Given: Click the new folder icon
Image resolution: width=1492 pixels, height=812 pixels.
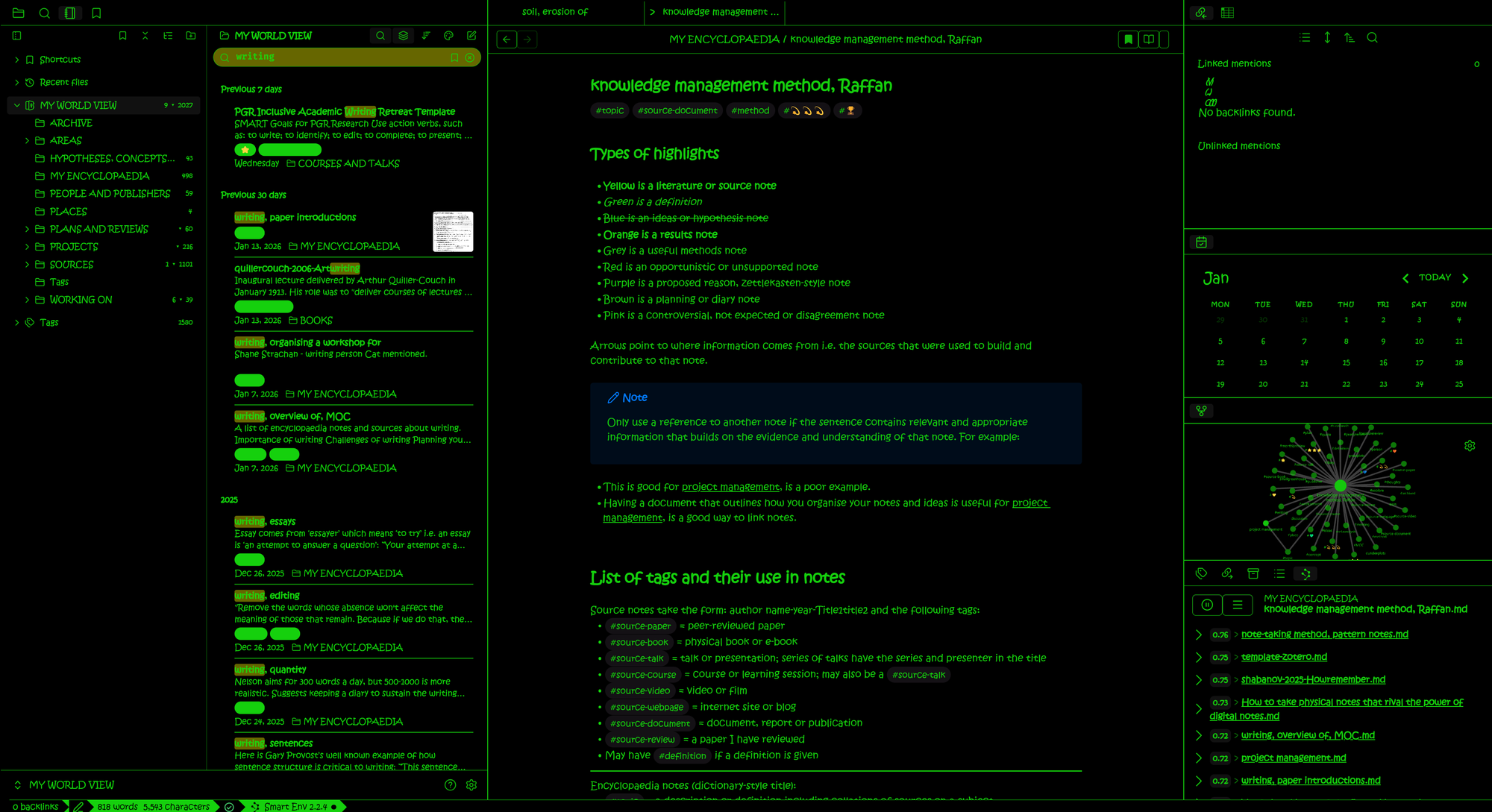Looking at the screenshot, I should pyautogui.click(x=191, y=36).
